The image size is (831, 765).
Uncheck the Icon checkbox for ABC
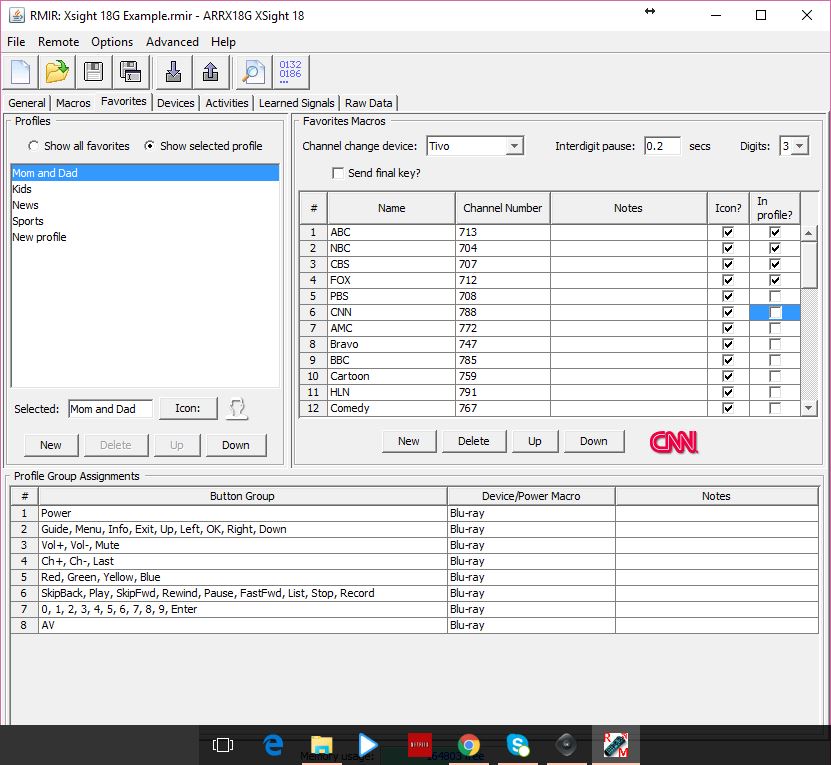(727, 232)
